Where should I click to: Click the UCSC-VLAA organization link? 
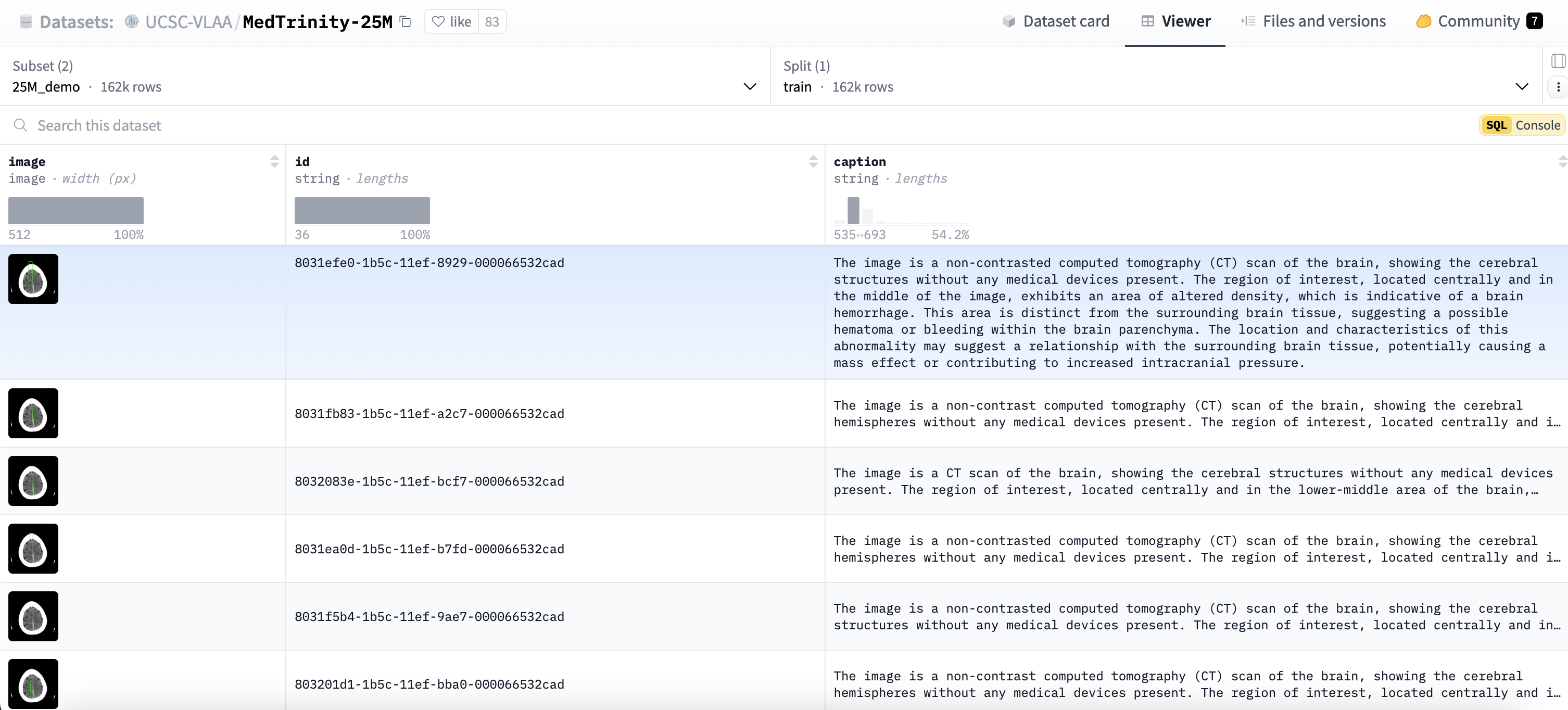(188, 22)
